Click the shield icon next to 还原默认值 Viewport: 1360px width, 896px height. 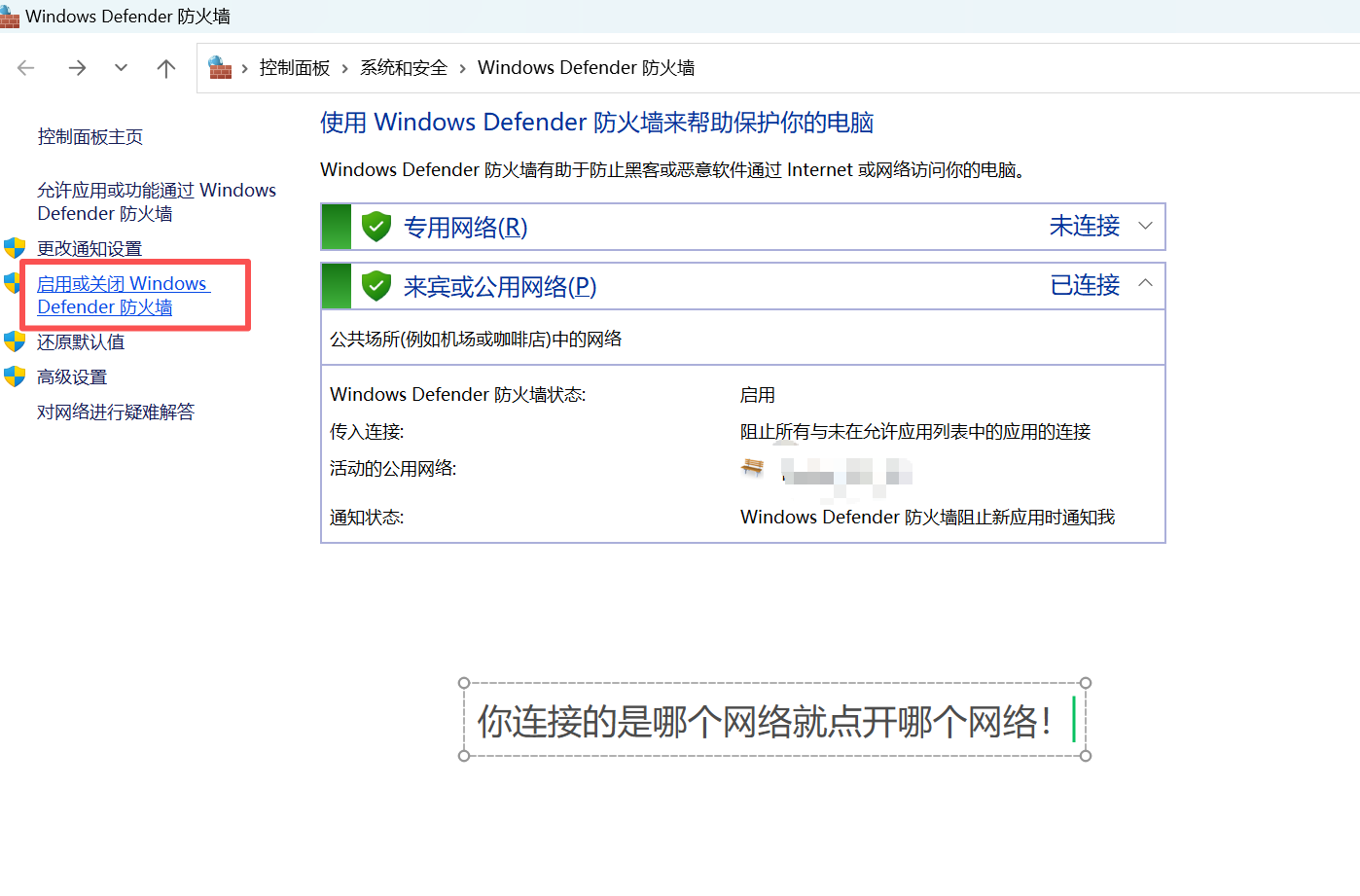[x=15, y=341]
